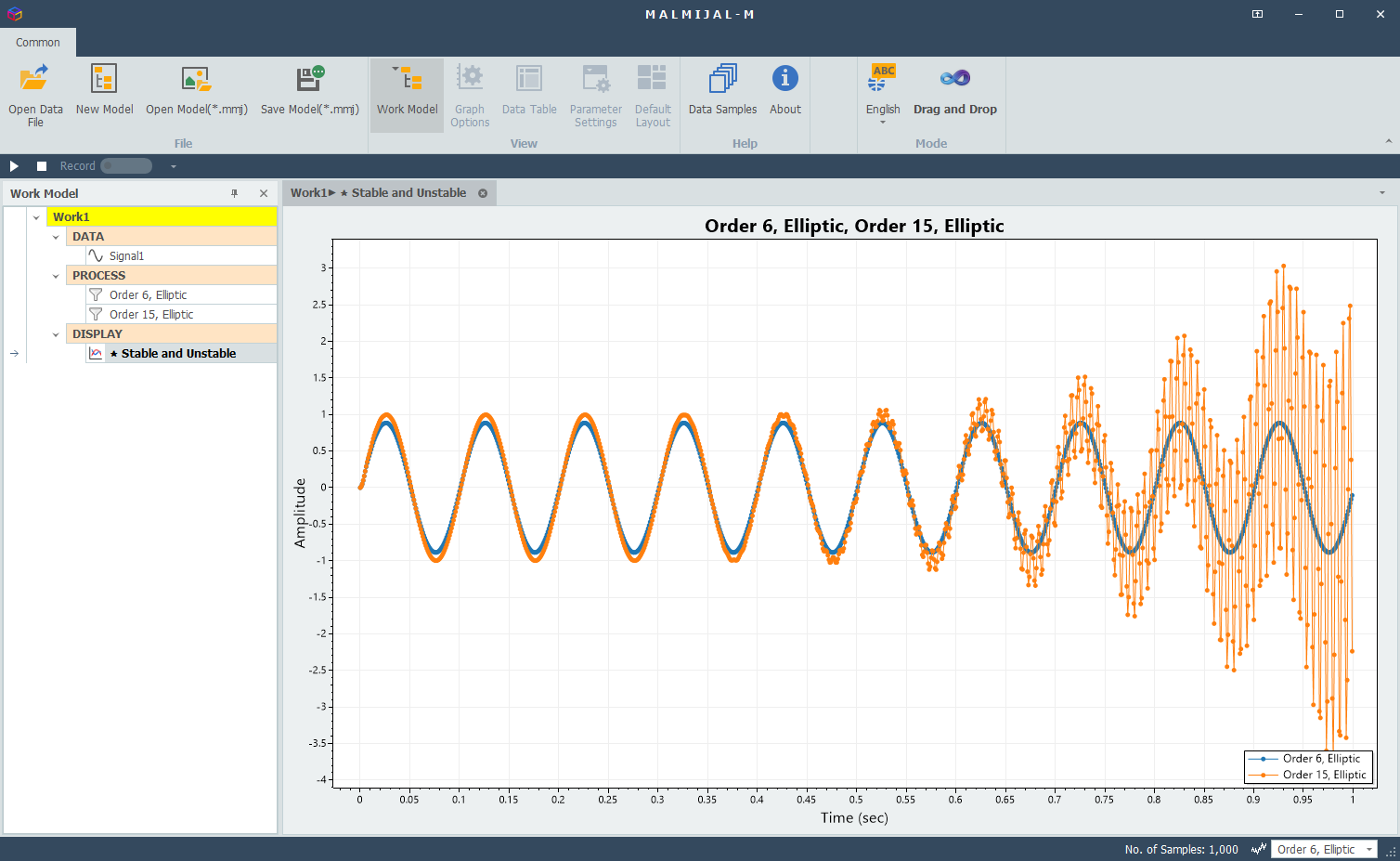
Task: Open the English language dropdown
Action: tap(883, 95)
